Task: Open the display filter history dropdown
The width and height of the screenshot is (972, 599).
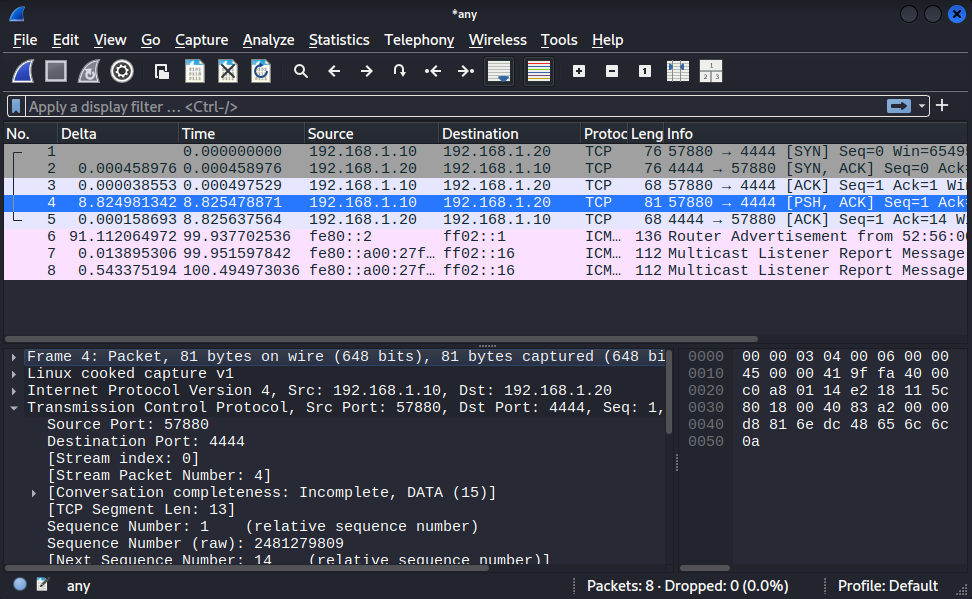Action: [923, 106]
